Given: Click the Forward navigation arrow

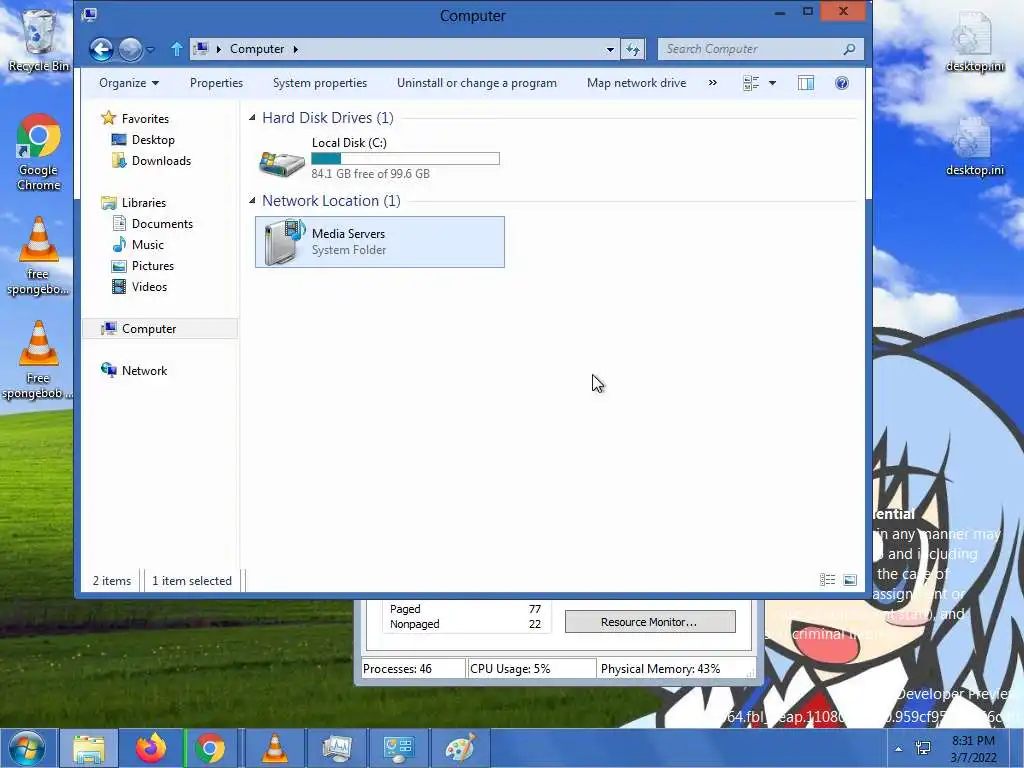Looking at the screenshot, I should tap(130, 49).
